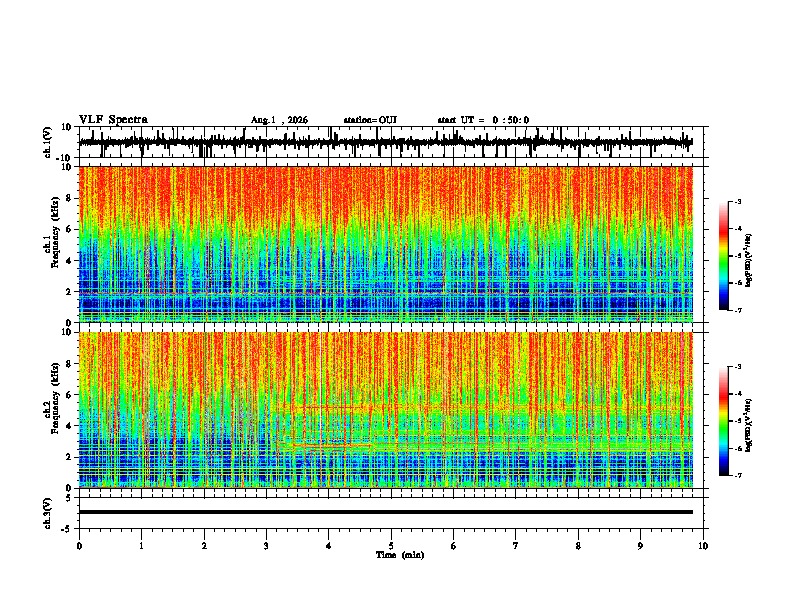Click the date text "Aug.1 , 2026"
Viewport: 792px width, 612px height.
(279, 120)
